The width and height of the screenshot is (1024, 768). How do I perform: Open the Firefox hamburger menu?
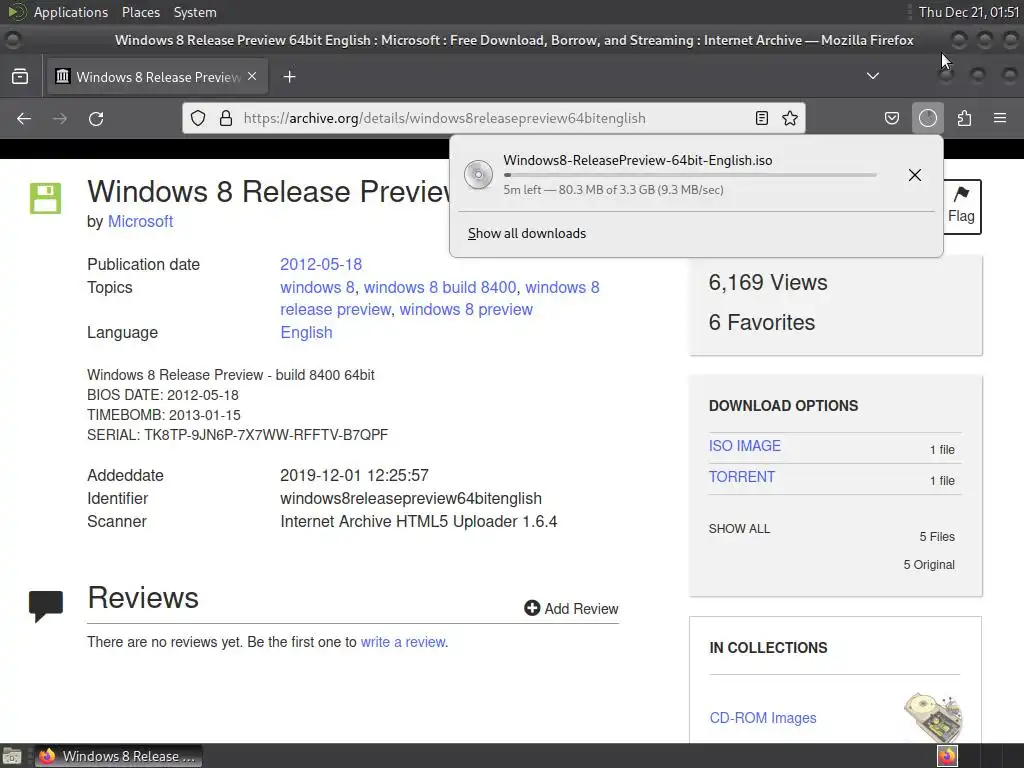pyautogui.click(x=1000, y=118)
